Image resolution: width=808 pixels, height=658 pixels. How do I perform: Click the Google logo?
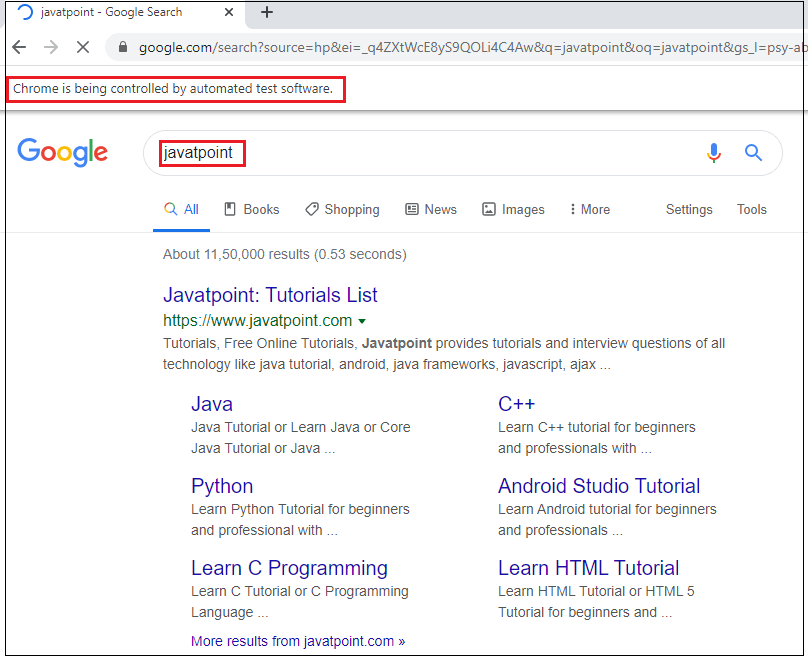click(62, 152)
